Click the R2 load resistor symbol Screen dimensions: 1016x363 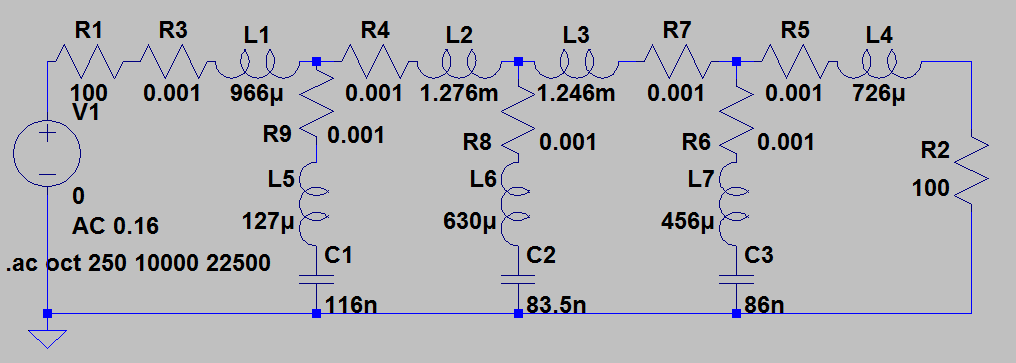click(x=972, y=171)
